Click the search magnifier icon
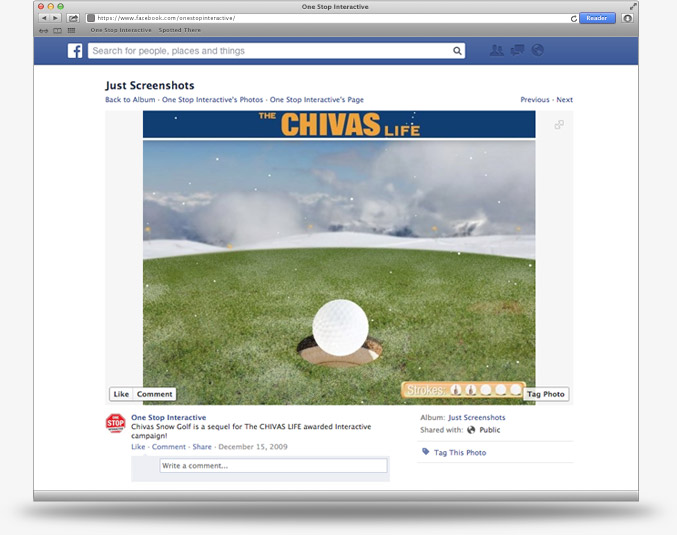Viewport: 677px width, 535px height. pyautogui.click(x=457, y=51)
